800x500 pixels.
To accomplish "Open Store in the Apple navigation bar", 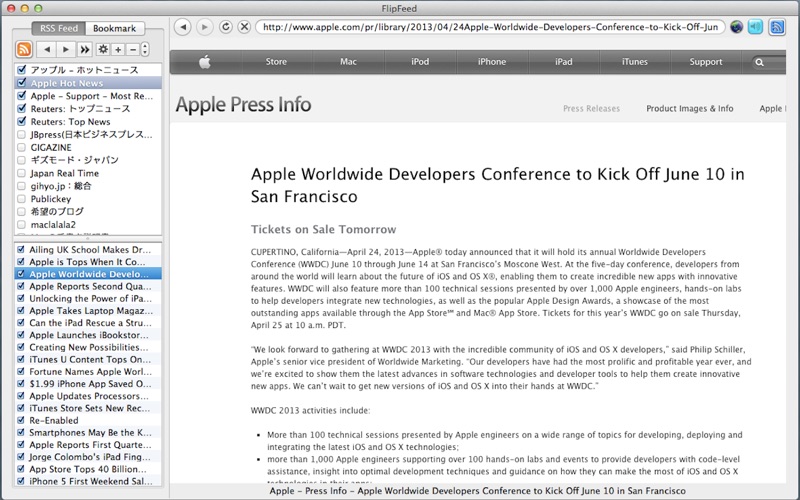I will click(276, 62).
